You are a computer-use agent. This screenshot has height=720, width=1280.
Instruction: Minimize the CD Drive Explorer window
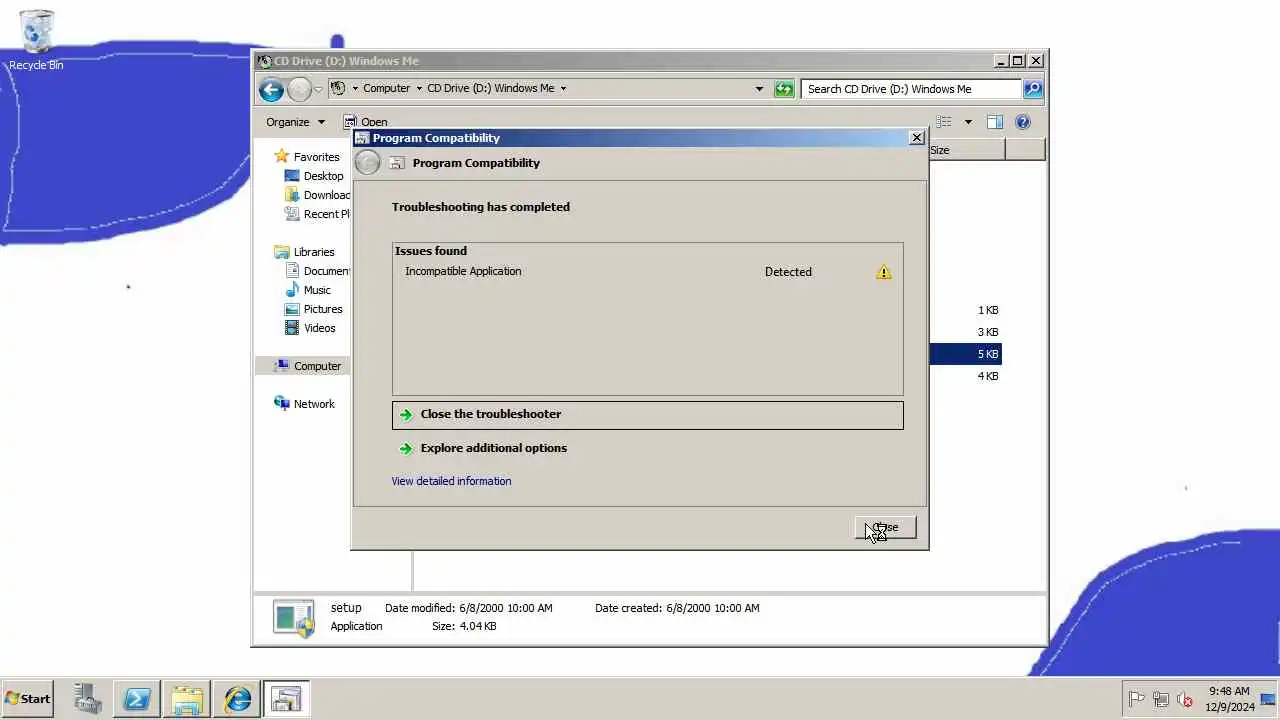pyautogui.click(x=1001, y=61)
